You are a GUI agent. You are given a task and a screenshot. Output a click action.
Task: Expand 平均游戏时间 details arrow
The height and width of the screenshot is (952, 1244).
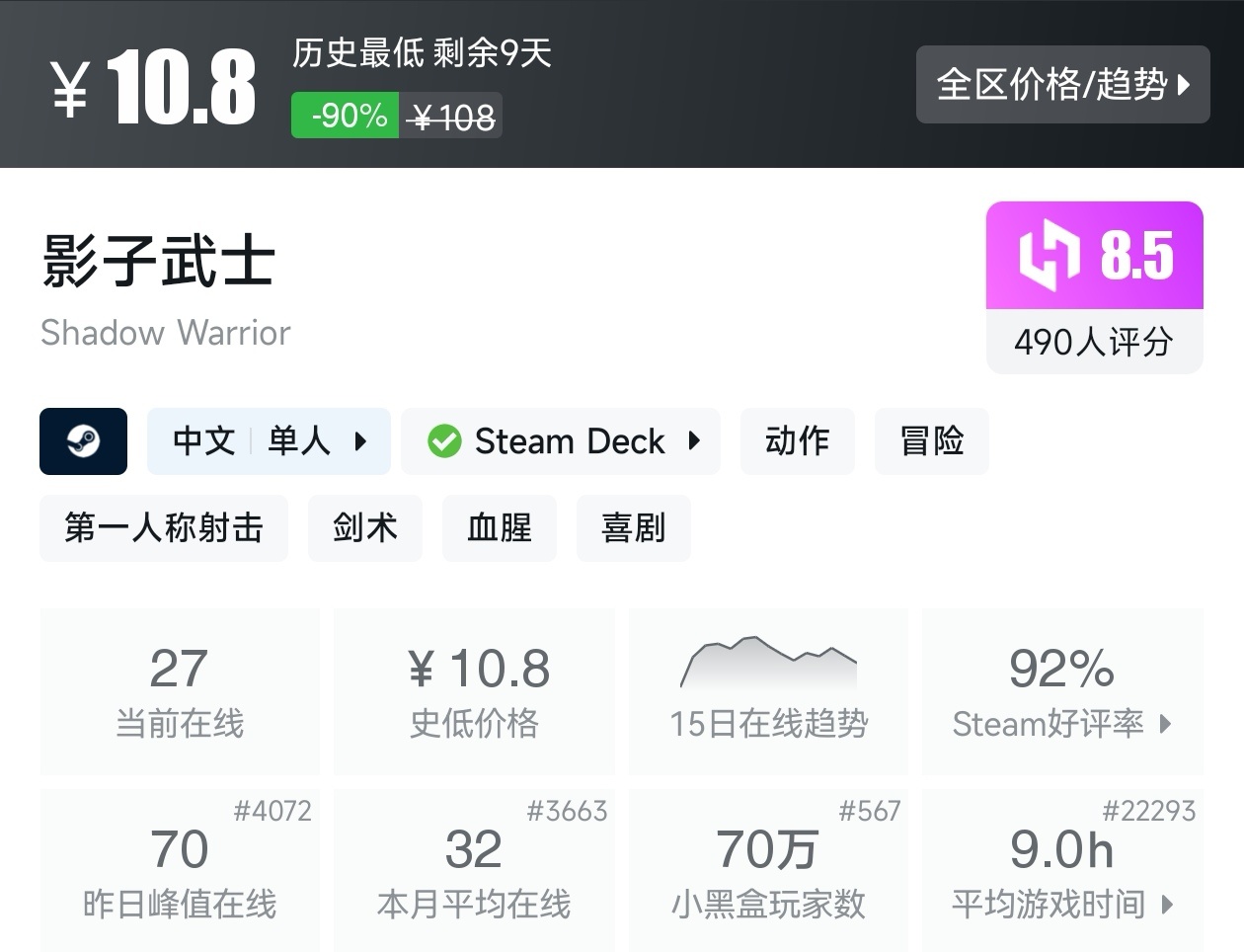click(1167, 904)
